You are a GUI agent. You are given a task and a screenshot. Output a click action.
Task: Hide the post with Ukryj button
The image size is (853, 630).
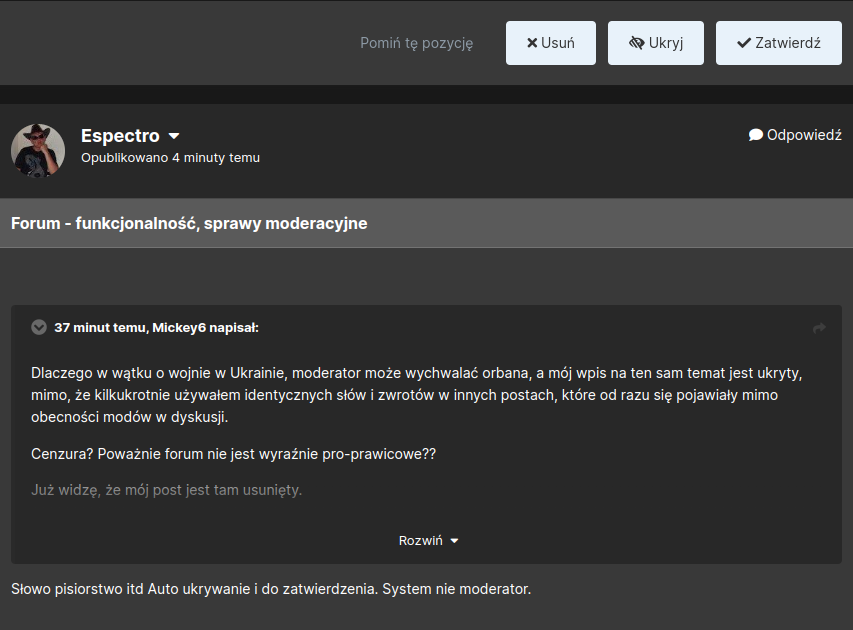656,43
